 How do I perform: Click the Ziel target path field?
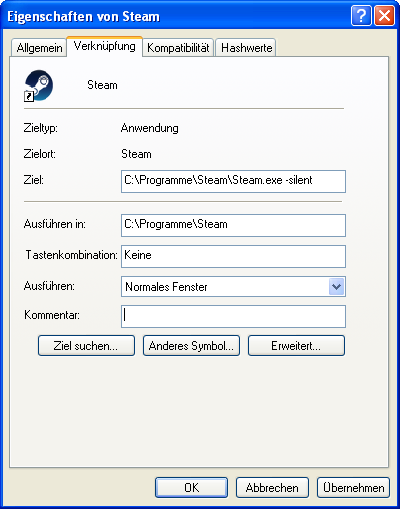coord(233,181)
